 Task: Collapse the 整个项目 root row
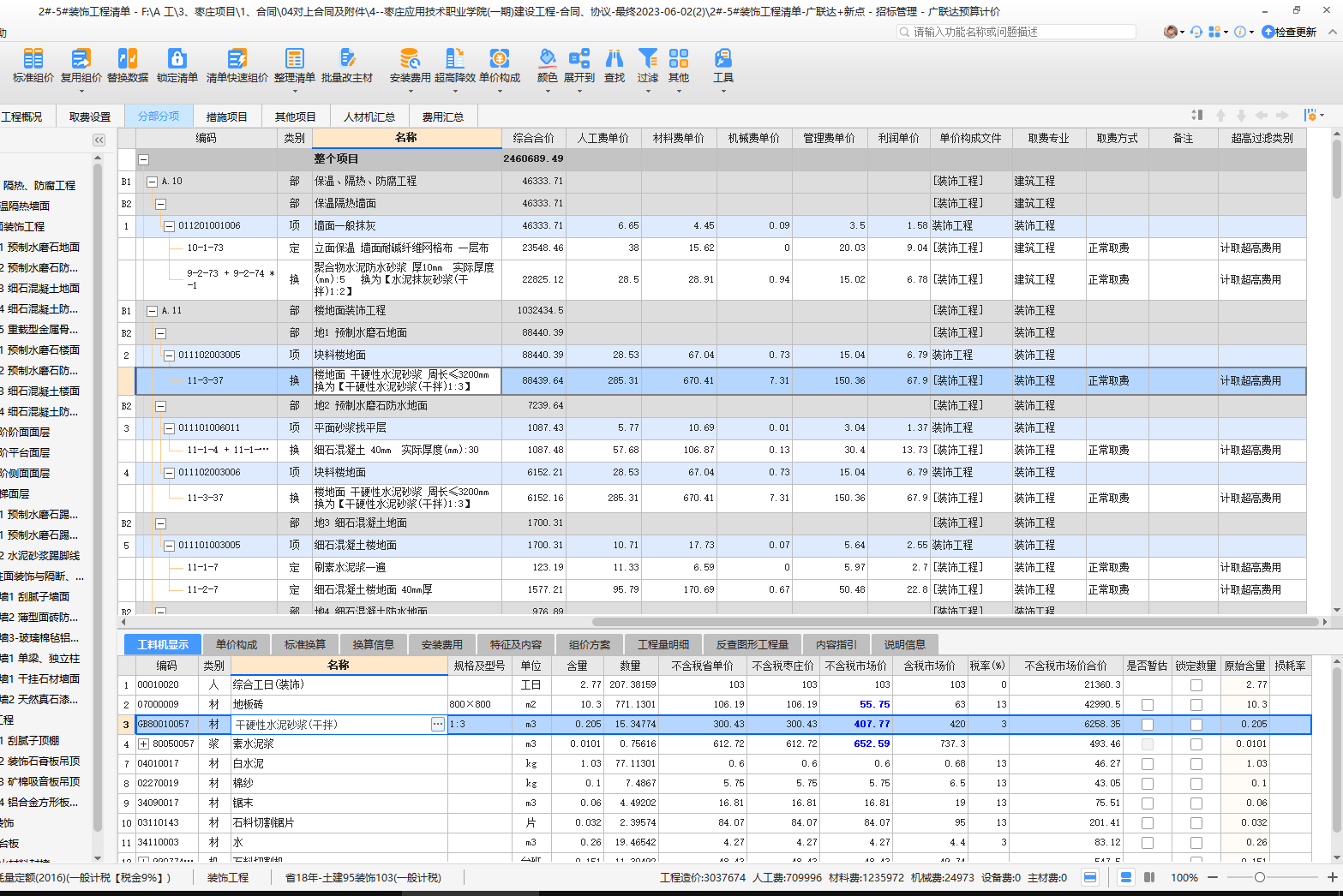coord(144,159)
